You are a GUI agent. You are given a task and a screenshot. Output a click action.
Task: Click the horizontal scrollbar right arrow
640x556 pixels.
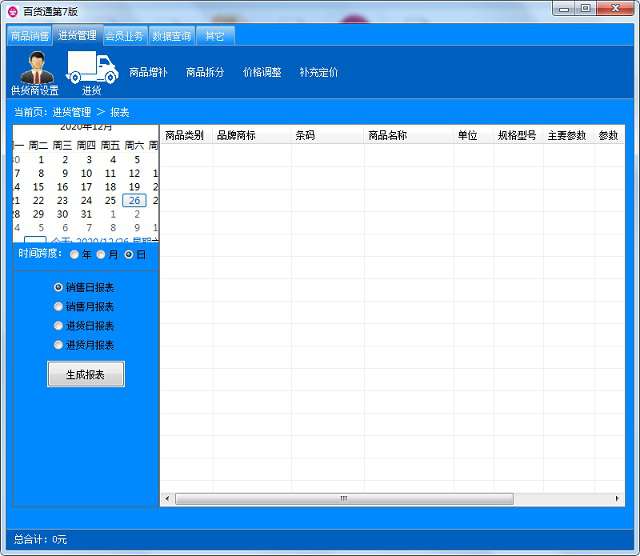(x=617, y=498)
